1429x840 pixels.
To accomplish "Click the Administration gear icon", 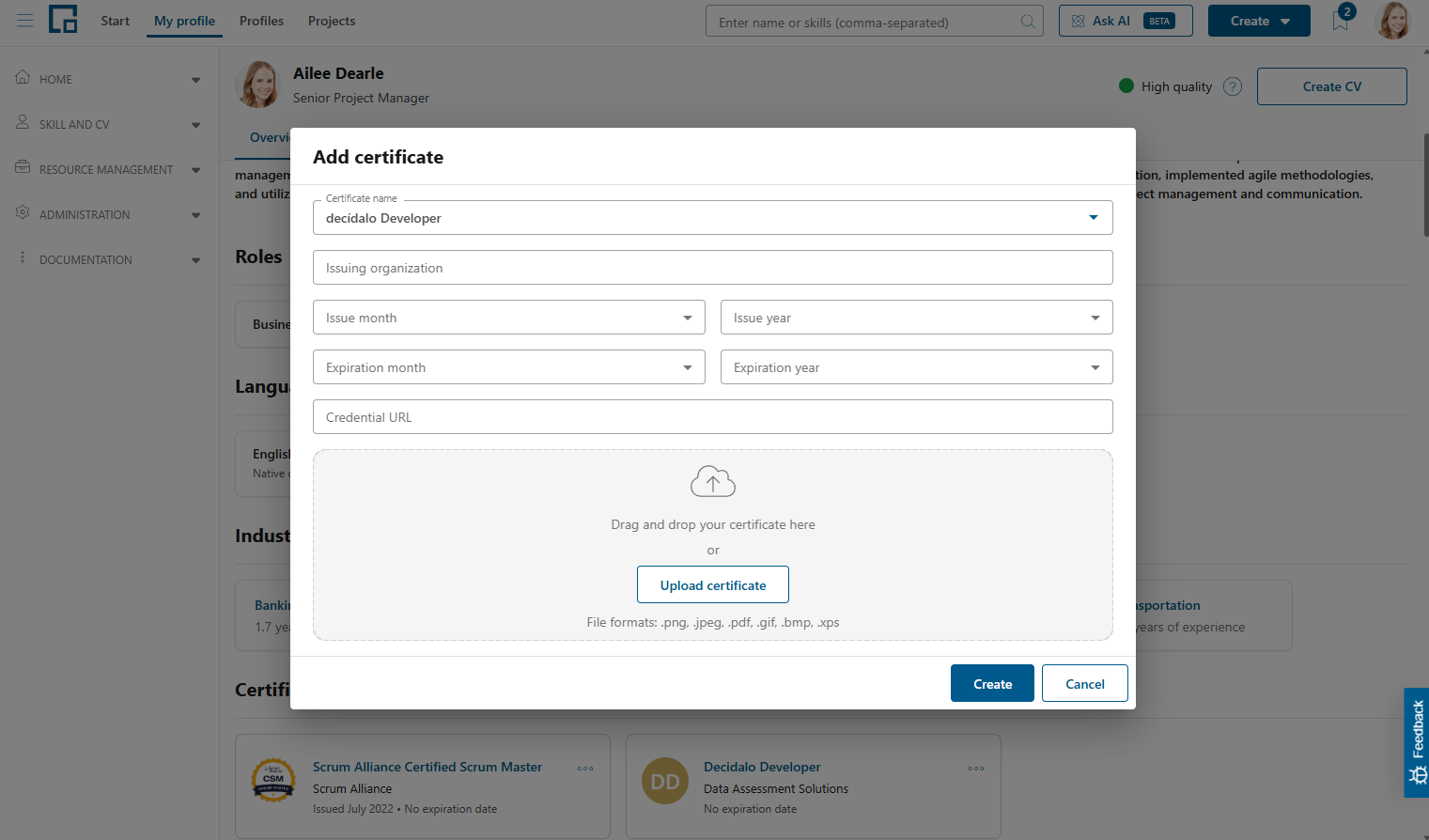I will tap(23, 213).
